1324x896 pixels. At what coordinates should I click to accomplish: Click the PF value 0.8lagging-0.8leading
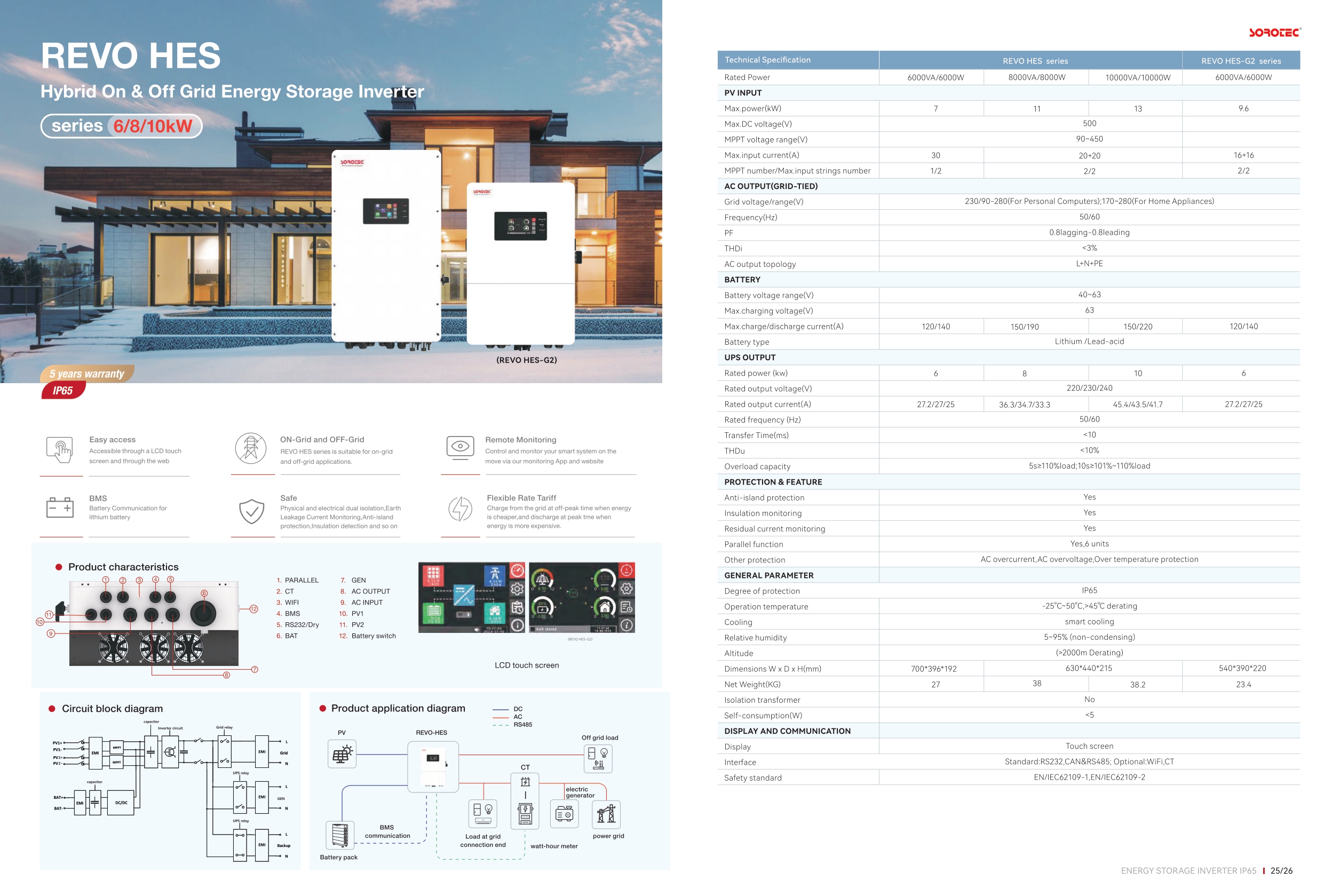[x=1089, y=232]
